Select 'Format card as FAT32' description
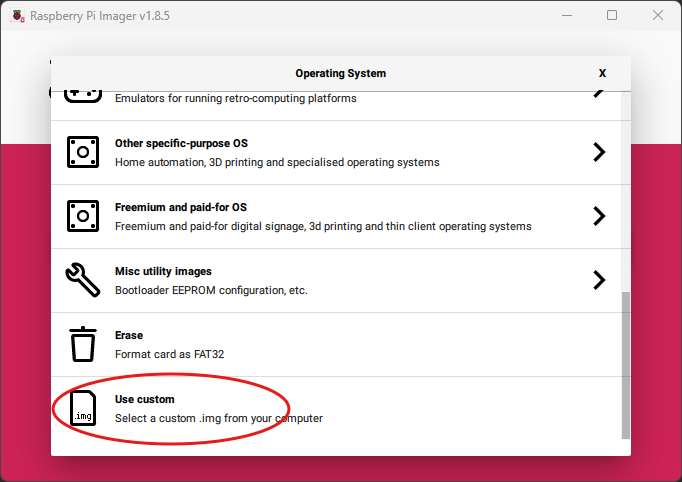 coord(174,354)
